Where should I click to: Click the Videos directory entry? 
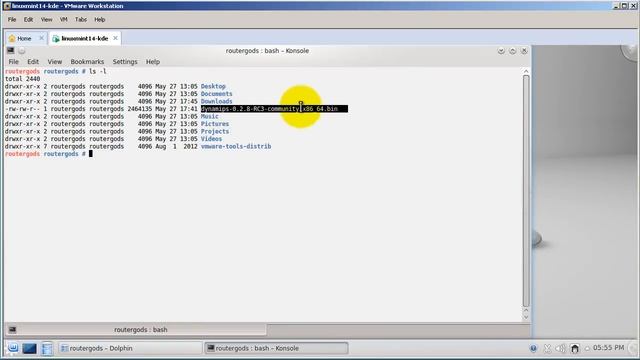click(x=211, y=139)
